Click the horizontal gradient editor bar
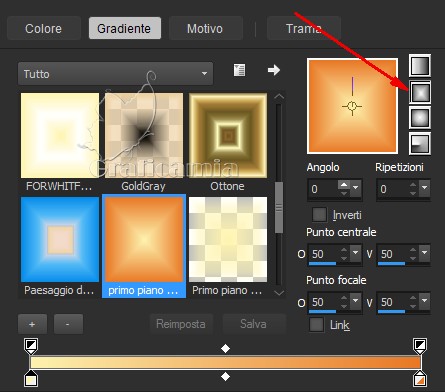The image size is (445, 392). pyautogui.click(x=225, y=362)
